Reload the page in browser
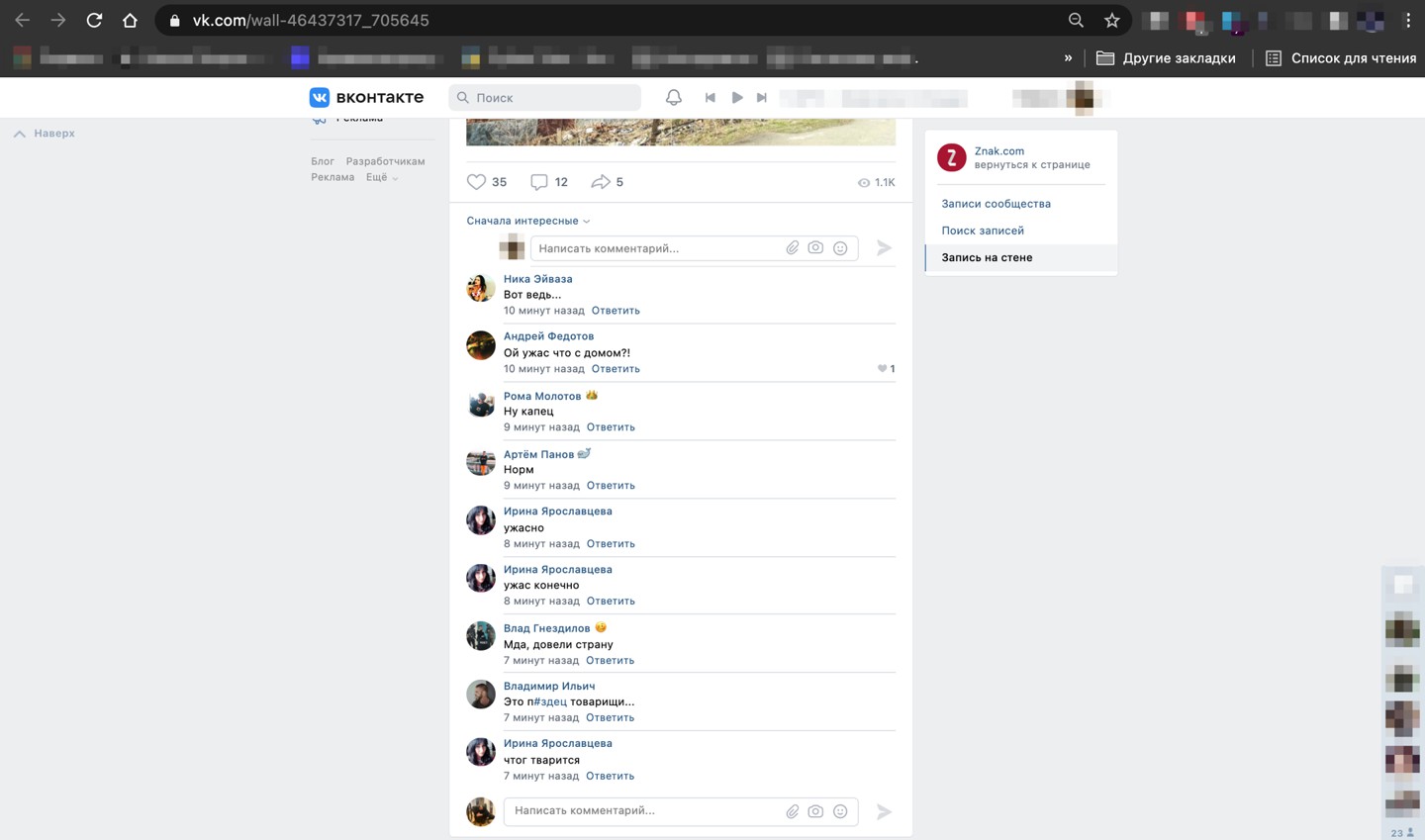 [94, 20]
